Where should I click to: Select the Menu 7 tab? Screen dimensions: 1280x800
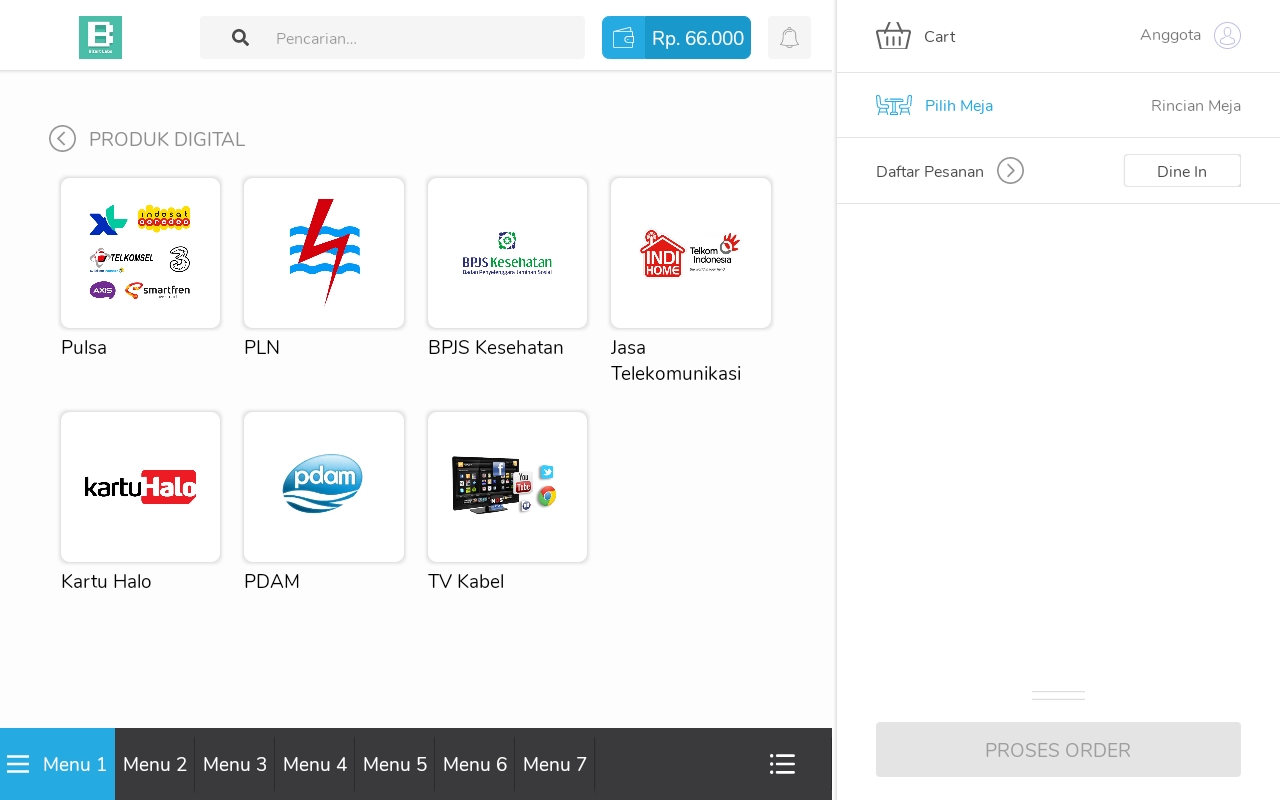coord(555,764)
